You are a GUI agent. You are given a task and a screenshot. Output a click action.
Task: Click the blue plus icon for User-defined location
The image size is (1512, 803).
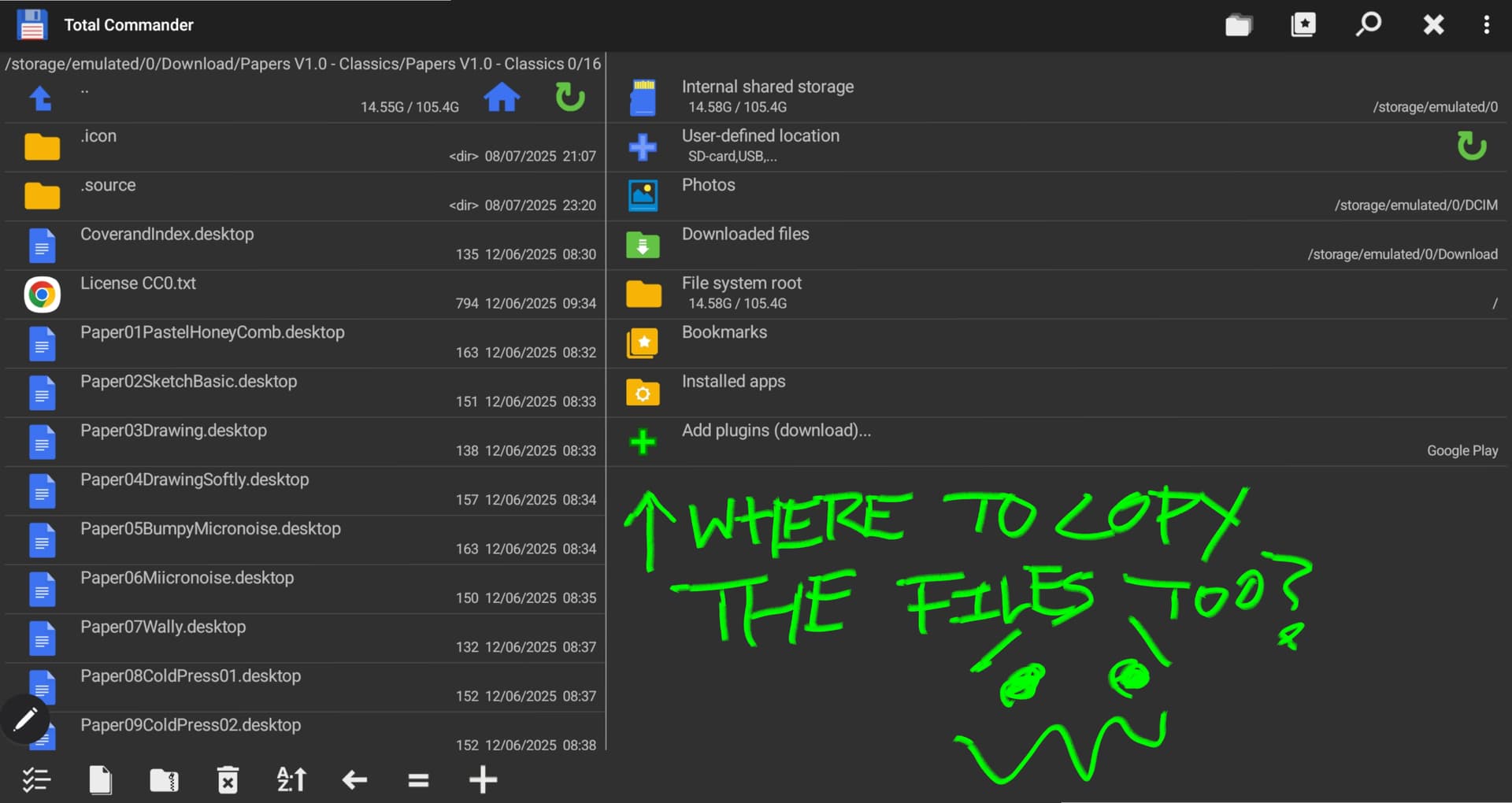[643, 146]
